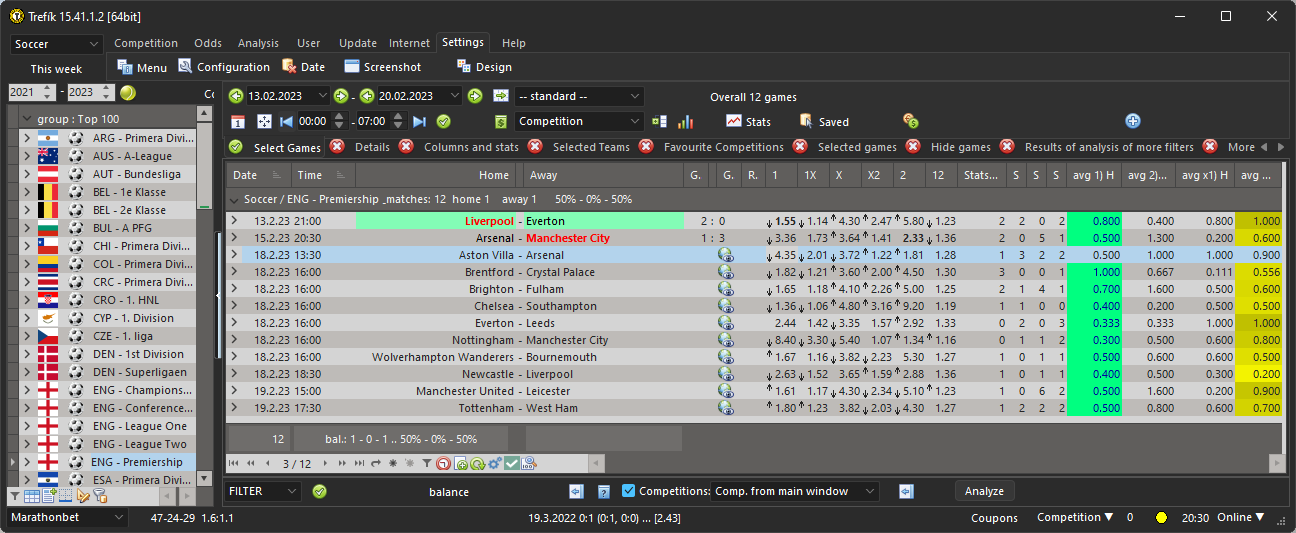Toggle the green checkmark next to FILTER dropdown
The image size is (1296, 533).
click(x=320, y=491)
